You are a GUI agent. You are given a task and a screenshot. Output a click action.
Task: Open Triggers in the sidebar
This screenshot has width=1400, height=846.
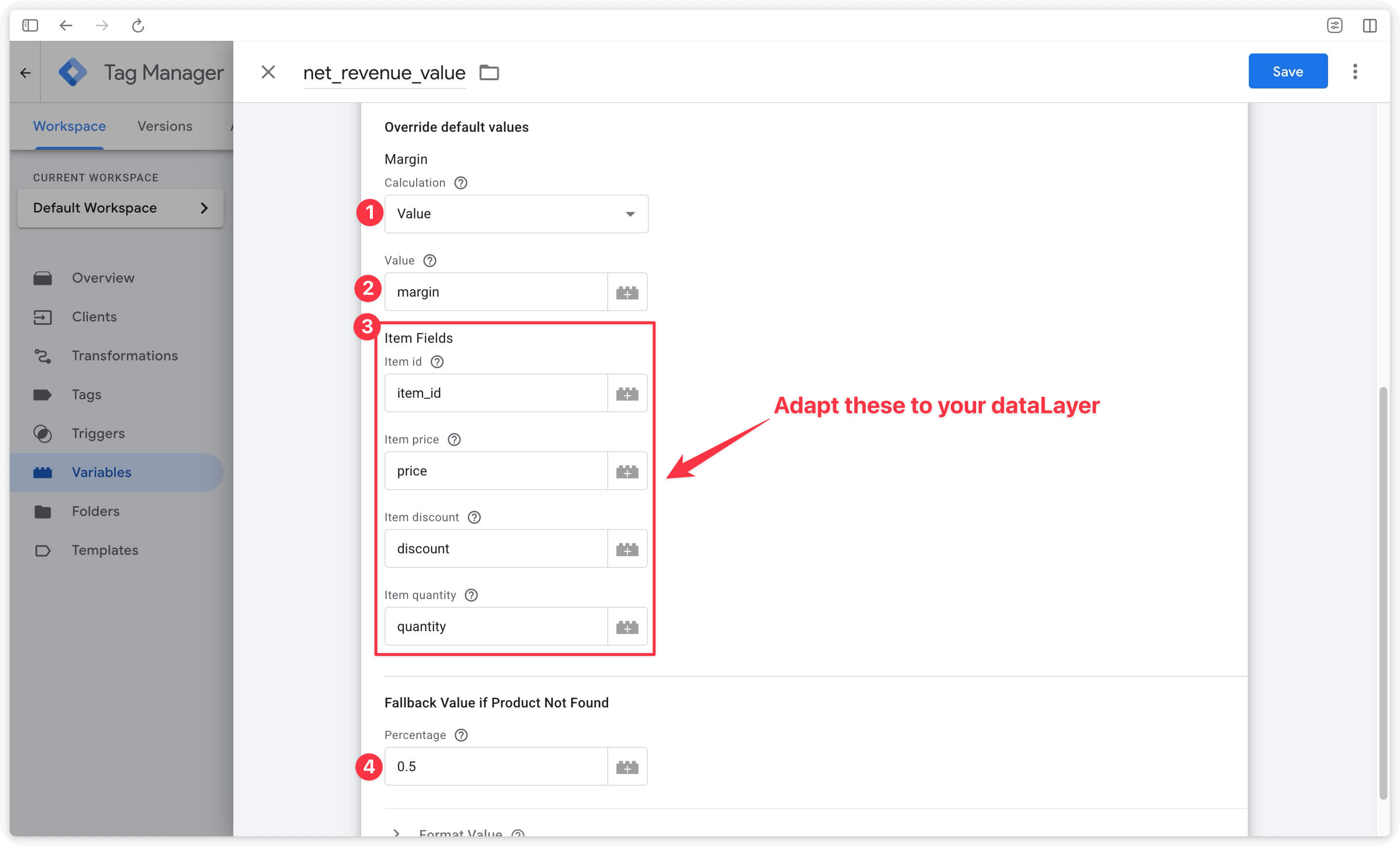tap(117, 434)
